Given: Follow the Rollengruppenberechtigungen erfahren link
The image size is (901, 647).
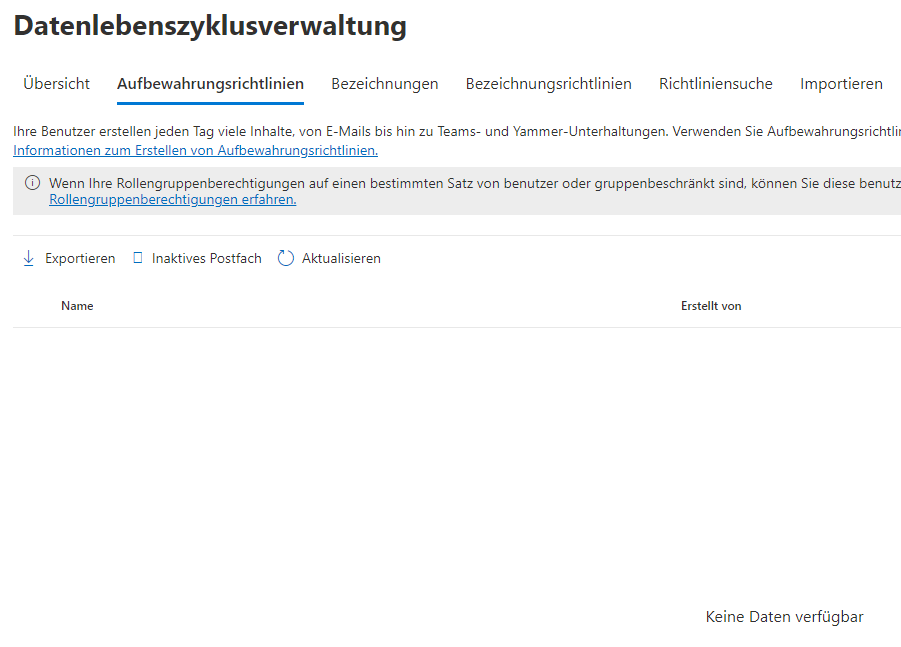Looking at the screenshot, I should pos(172,199).
